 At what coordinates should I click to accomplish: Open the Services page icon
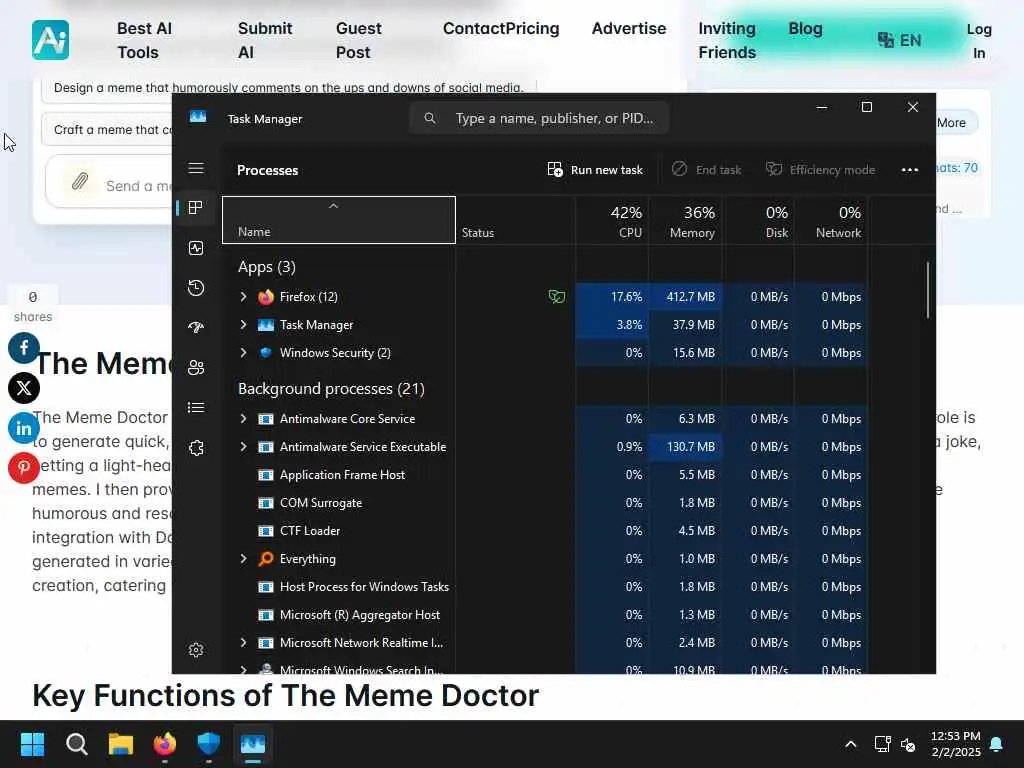pos(196,448)
